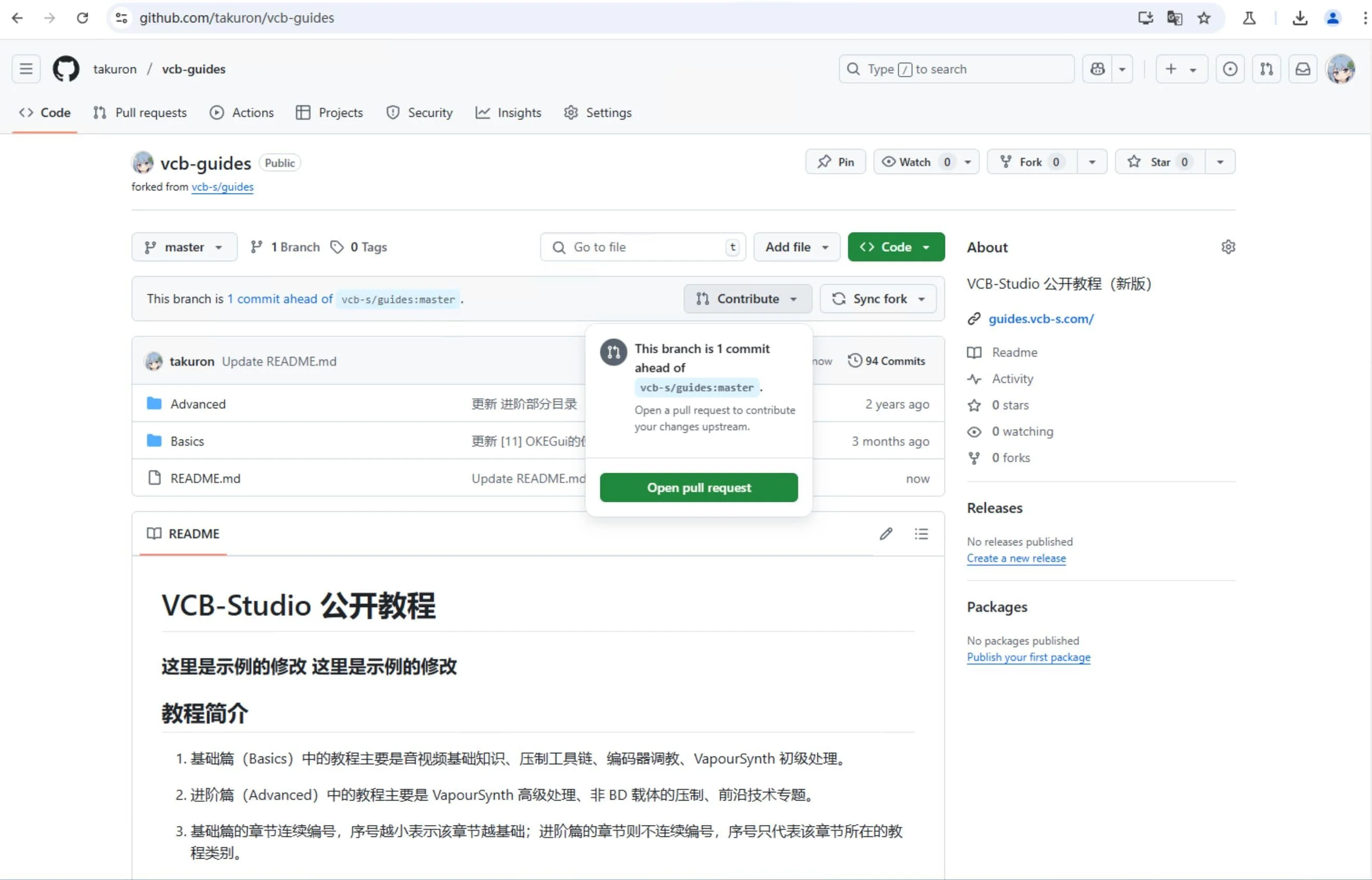Open browser downloads icon
The image size is (1372, 880).
[x=1299, y=18]
